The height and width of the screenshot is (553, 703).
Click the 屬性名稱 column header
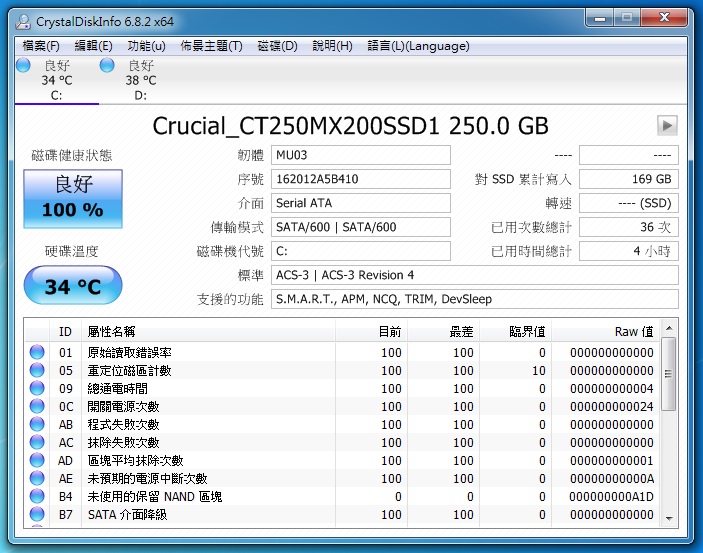[208, 331]
